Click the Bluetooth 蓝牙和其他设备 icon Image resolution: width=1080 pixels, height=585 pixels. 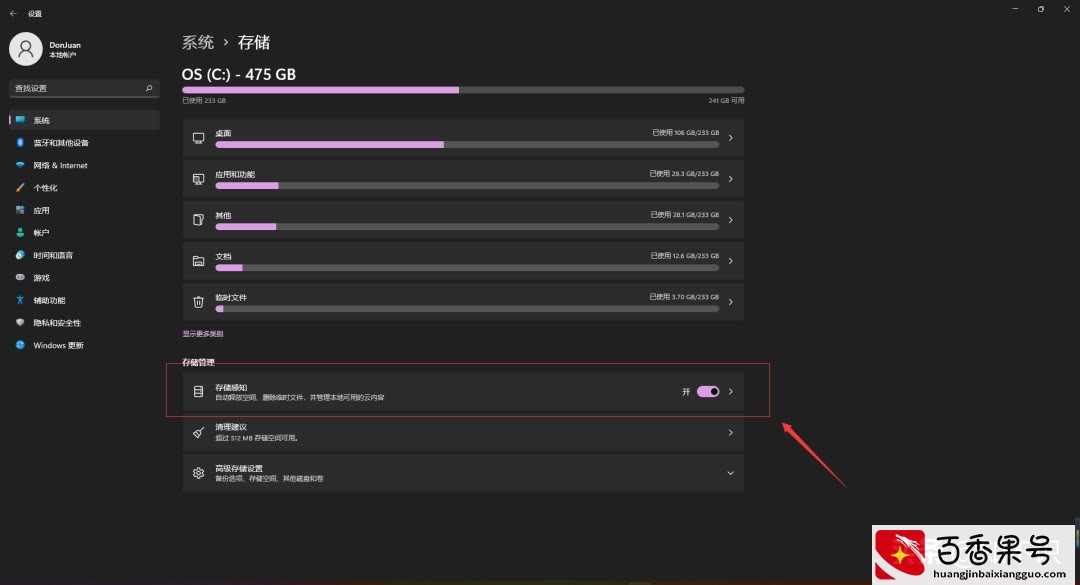click(20, 143)
